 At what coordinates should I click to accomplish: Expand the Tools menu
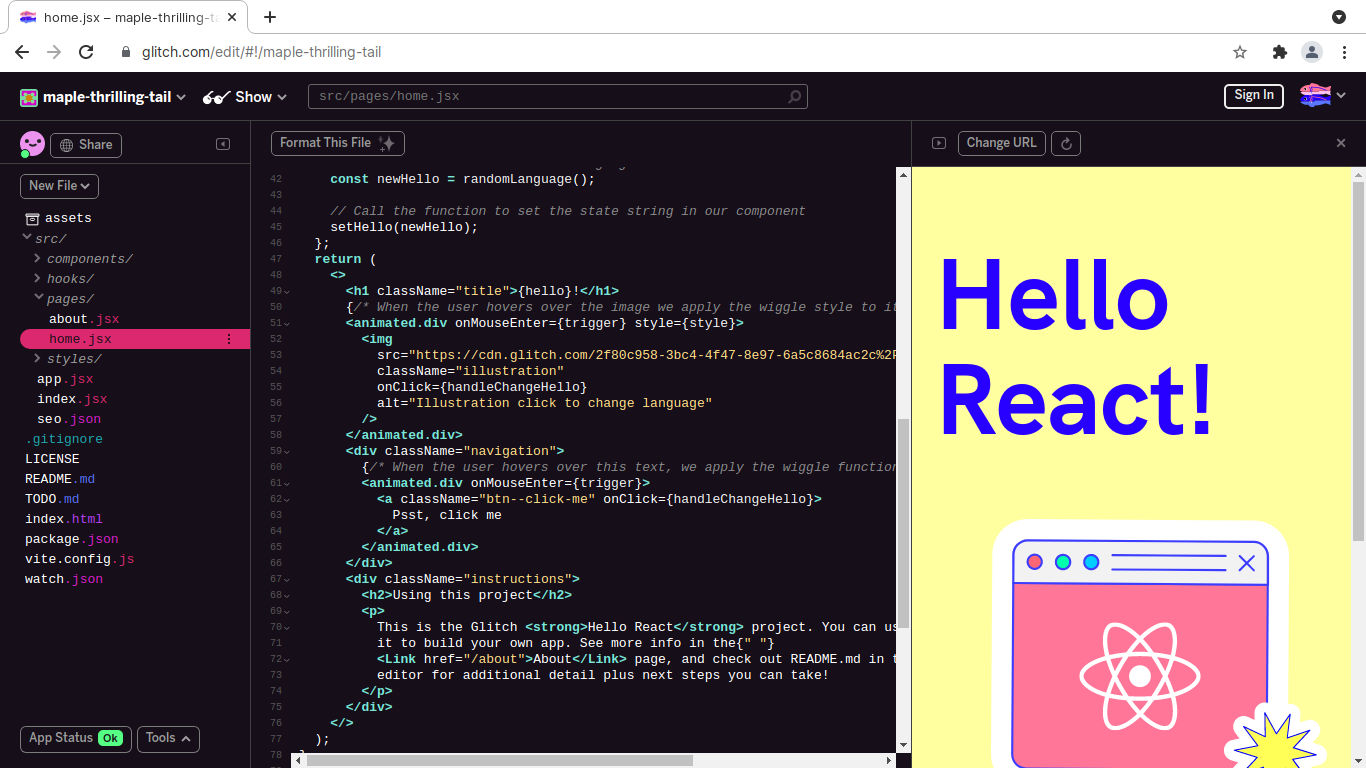click(x=168, y=738)
